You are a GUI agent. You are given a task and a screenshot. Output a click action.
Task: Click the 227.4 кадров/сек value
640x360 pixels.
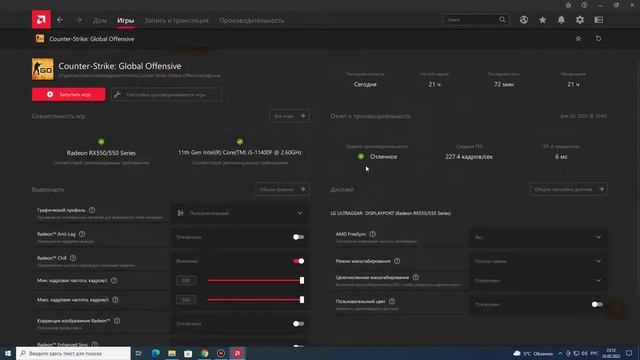point(469,156)
